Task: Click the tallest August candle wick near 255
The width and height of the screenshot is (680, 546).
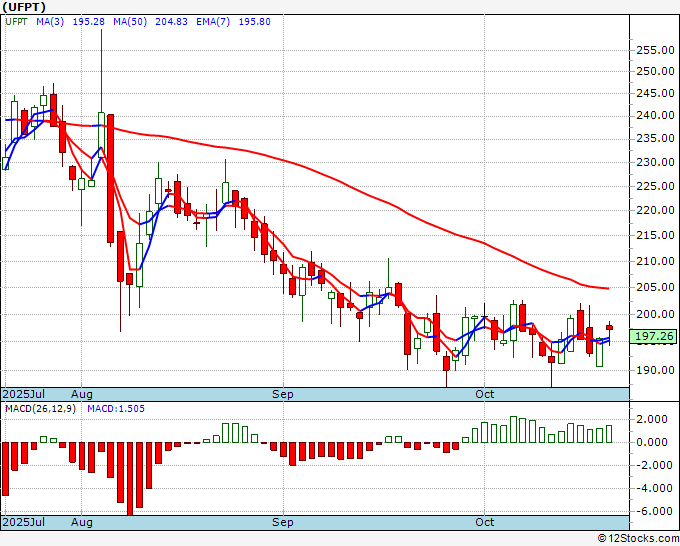Action: click(x=101, y=71)
